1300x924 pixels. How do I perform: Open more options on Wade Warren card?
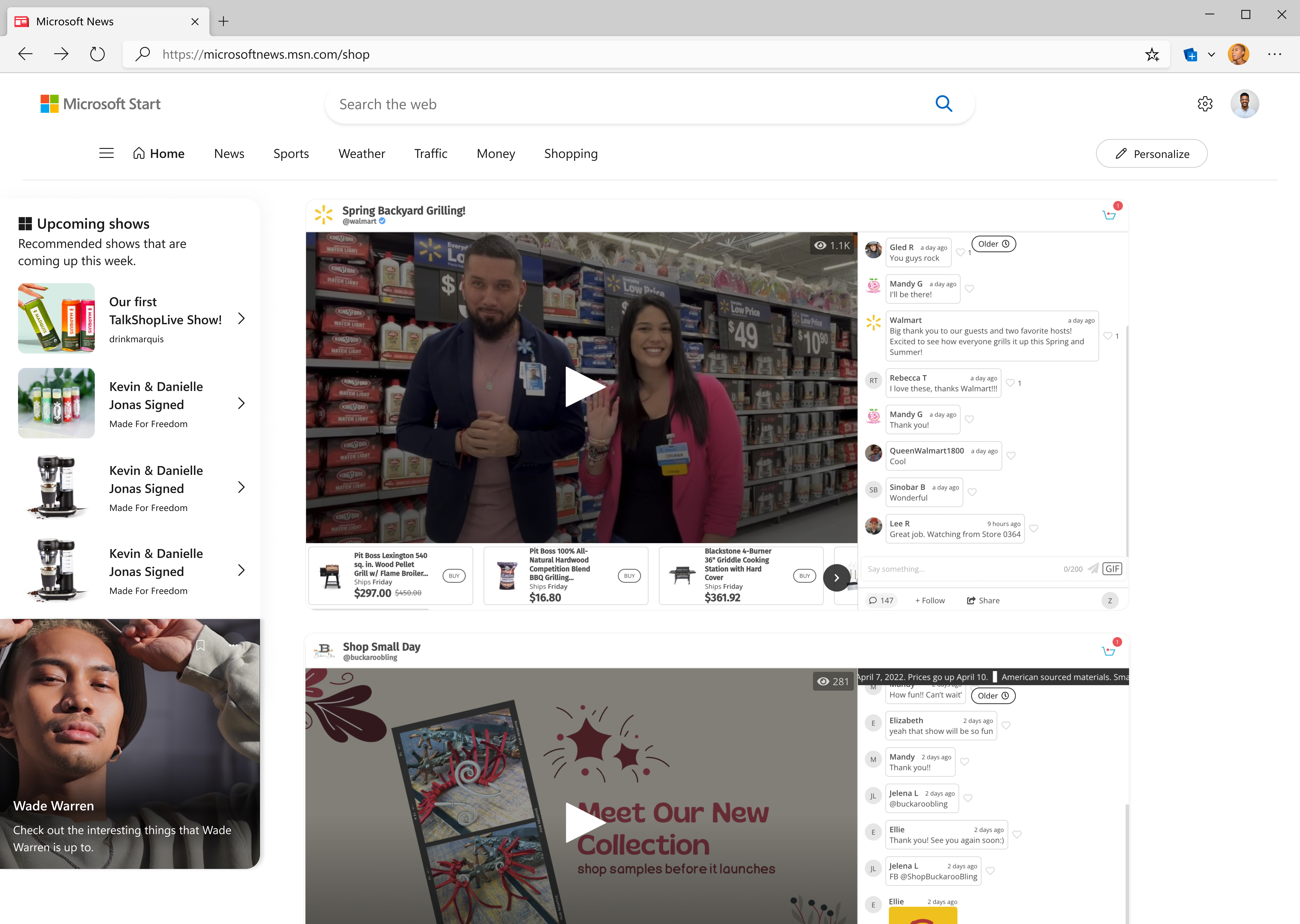coord(233,645)
